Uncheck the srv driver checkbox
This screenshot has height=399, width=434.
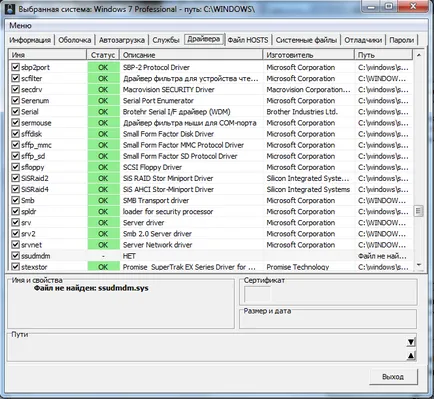coord(15,222)
